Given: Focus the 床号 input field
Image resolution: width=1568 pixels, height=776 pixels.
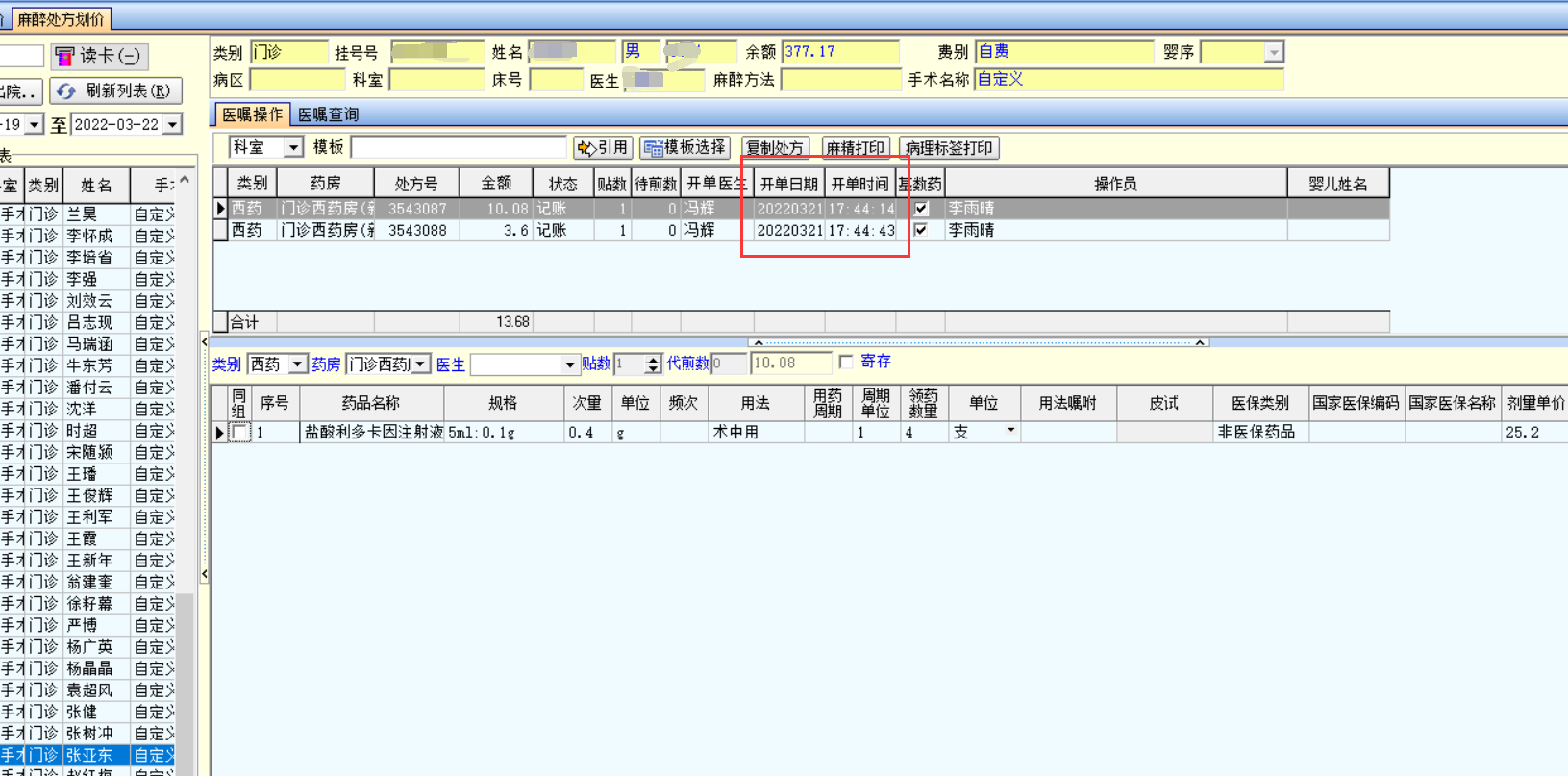Looking at the screenshot, I should (x=557, y=80).
